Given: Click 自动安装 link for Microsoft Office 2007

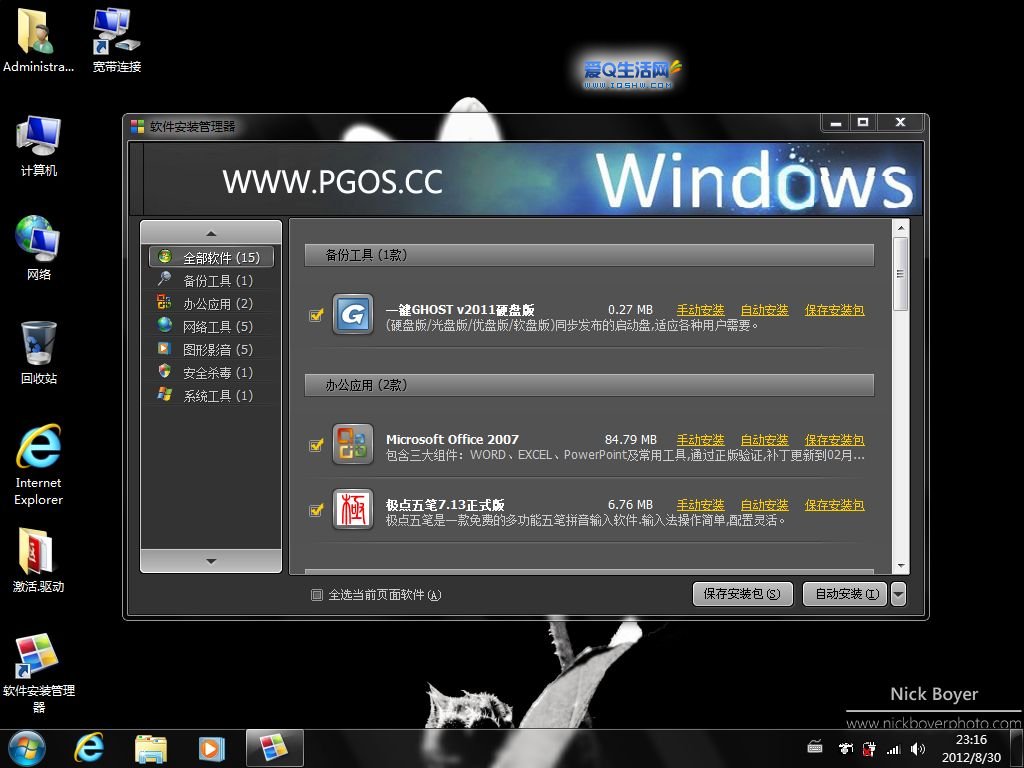Looking at the screenshot, I should coord(764,440).
